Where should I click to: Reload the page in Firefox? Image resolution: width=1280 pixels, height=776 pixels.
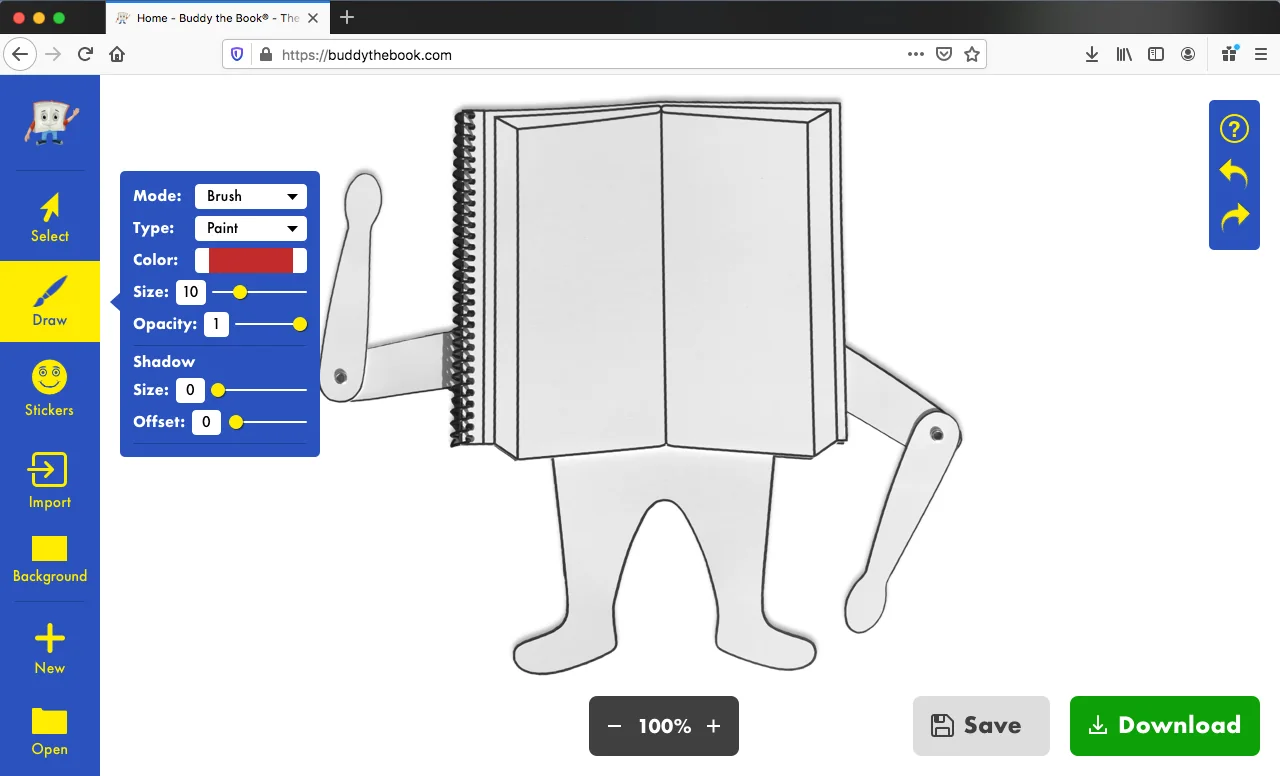pos(85,55)
